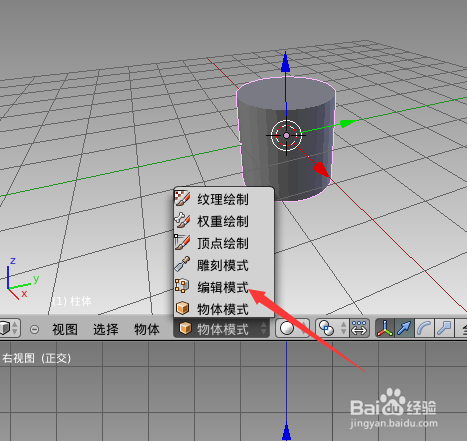Enable the translate manipulator arrow
This screenshot has height=441, width=467.
(404, 329)
